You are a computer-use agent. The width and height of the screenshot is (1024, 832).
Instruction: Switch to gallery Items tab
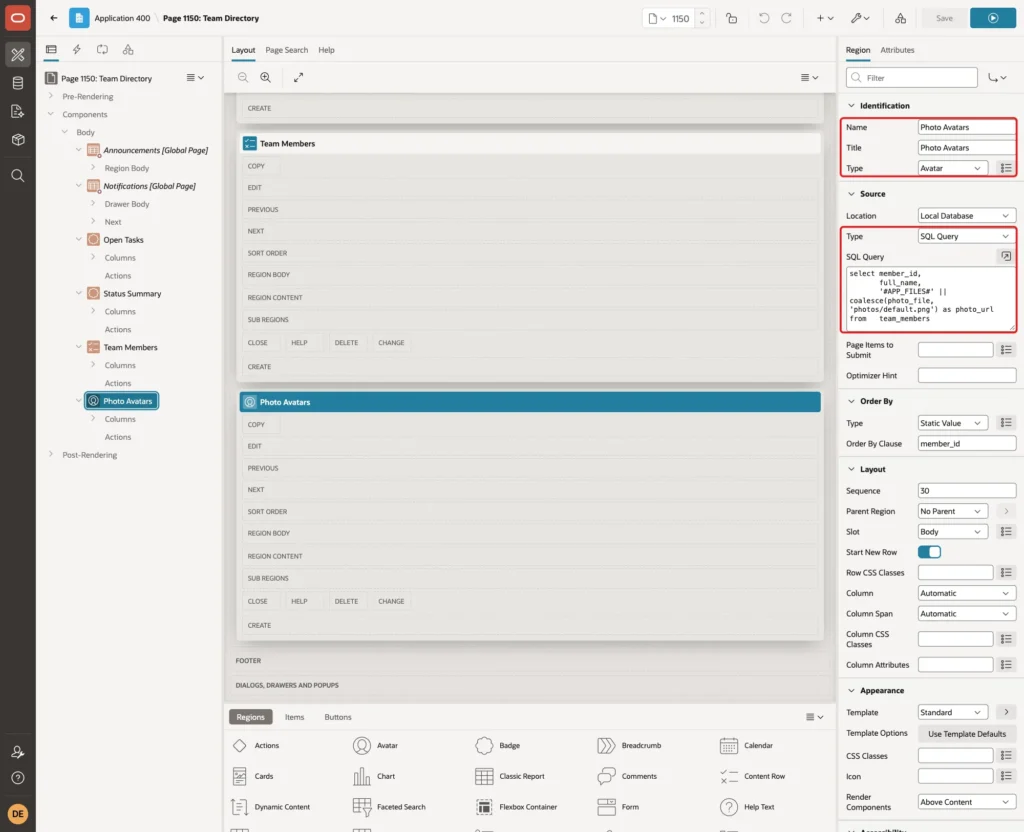pos(295,717)
